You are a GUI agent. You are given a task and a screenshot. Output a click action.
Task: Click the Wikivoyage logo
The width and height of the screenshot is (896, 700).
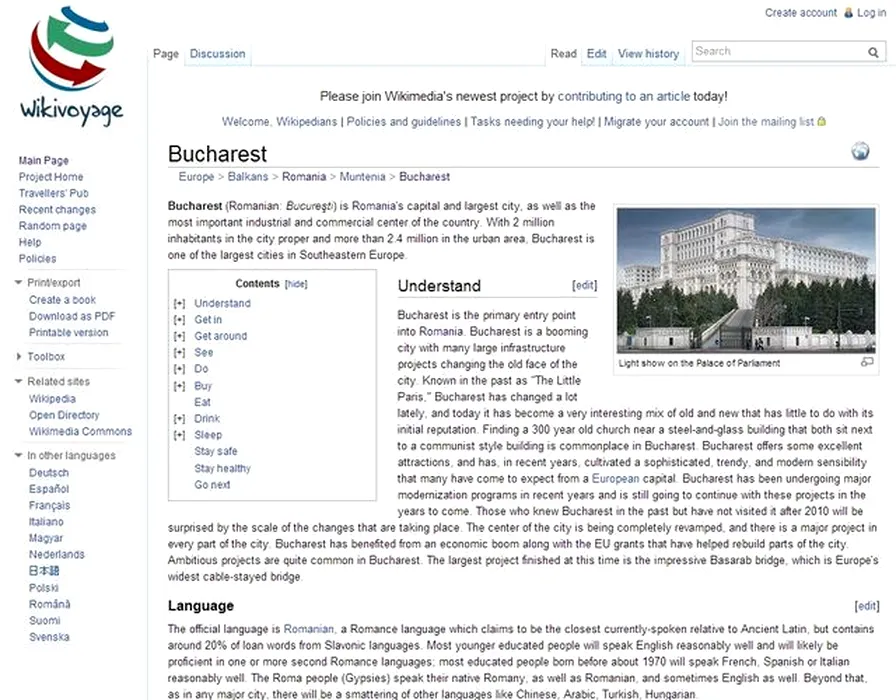tap(70, 65)
